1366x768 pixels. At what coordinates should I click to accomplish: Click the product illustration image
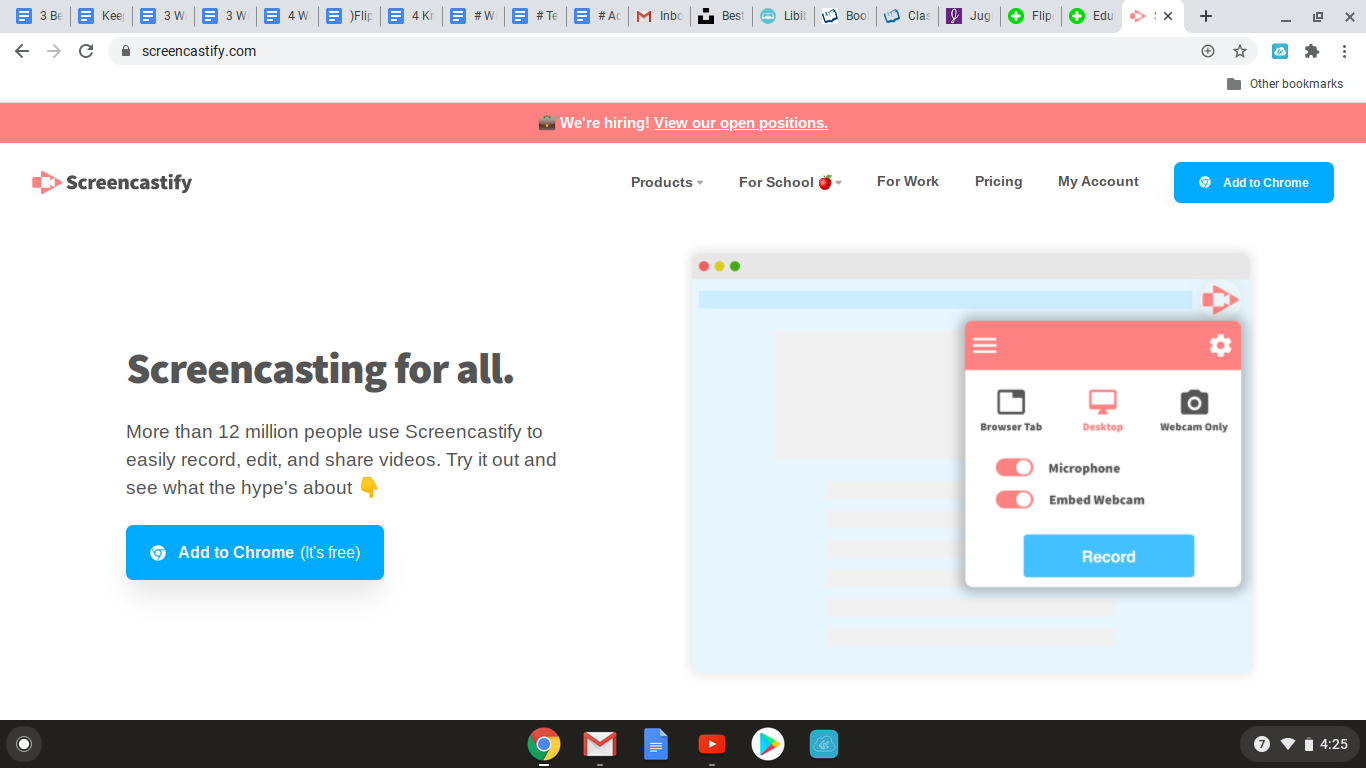(x=970, y=462)
